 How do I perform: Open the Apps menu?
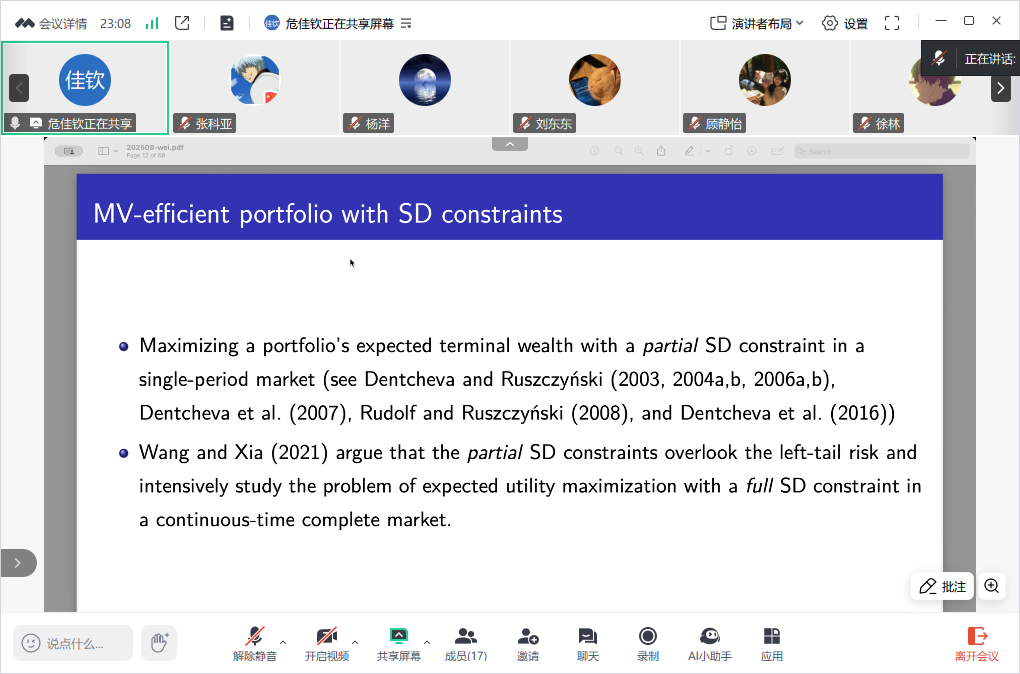[x=772, y=644]
